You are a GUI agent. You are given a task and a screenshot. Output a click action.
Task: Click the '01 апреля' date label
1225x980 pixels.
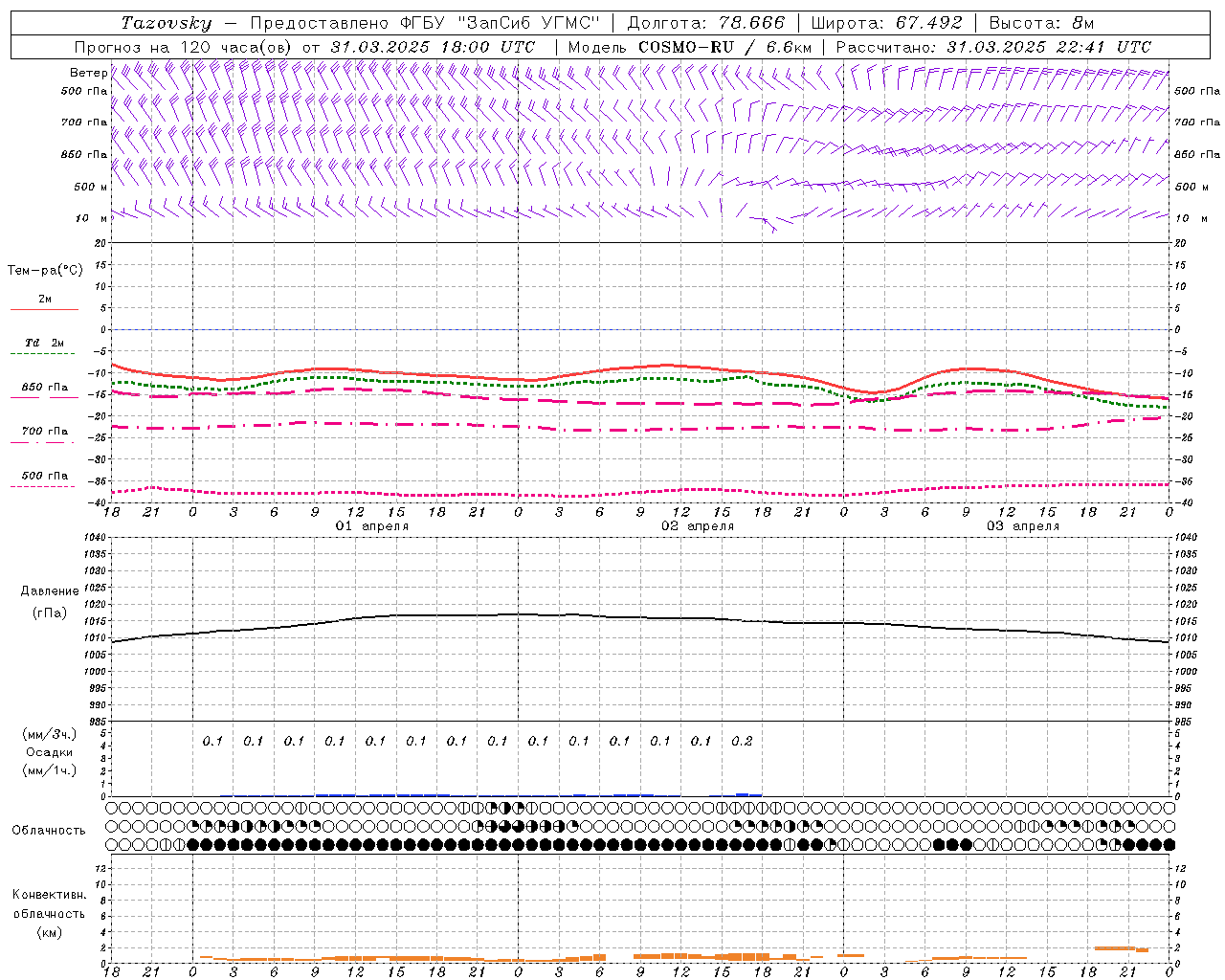click(372, 526)
